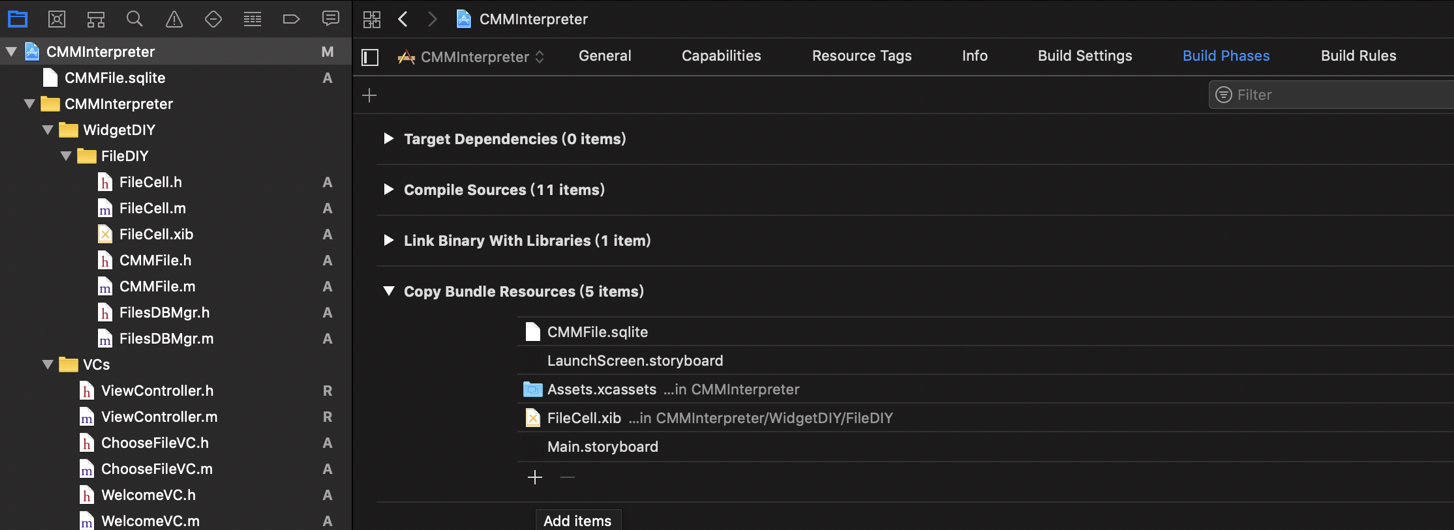This screenshot has width=1454, height=530.
Task: Select the FileDIY folder row
Action: click(x=176, y=156)
